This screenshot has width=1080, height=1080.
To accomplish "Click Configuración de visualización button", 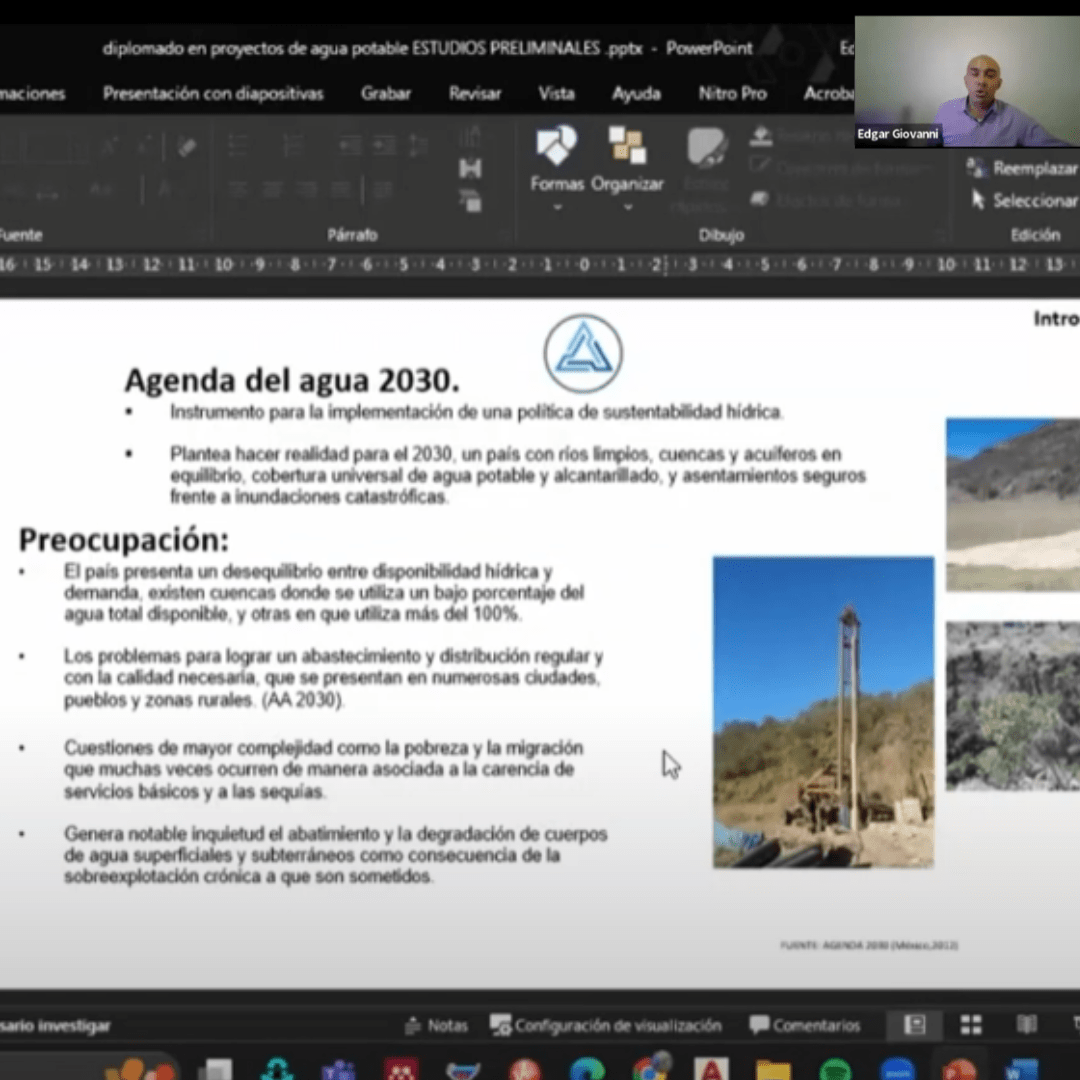I will tap(606, 1025).
